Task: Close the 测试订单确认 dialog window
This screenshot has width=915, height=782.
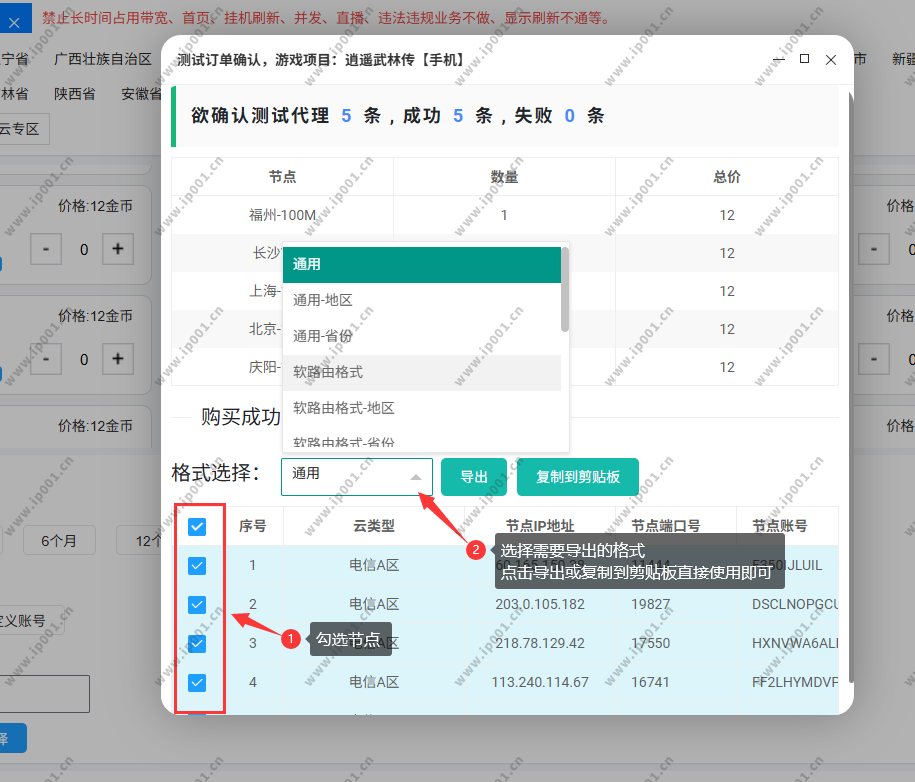Action: [831, 60]
